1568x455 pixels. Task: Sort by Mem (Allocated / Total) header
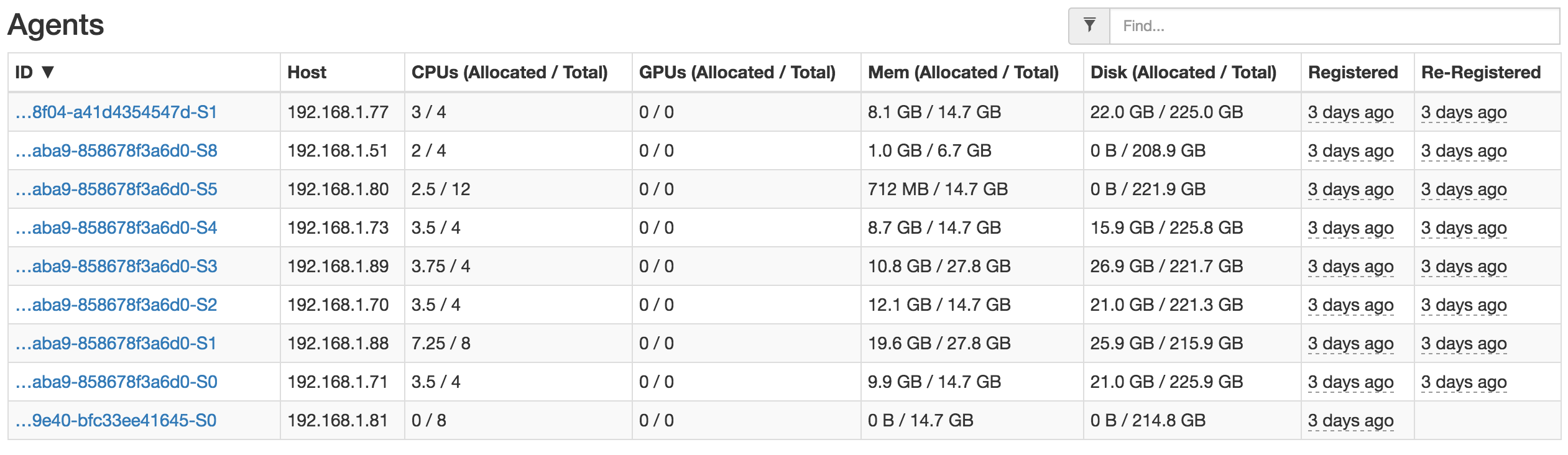tap(963, 72)
